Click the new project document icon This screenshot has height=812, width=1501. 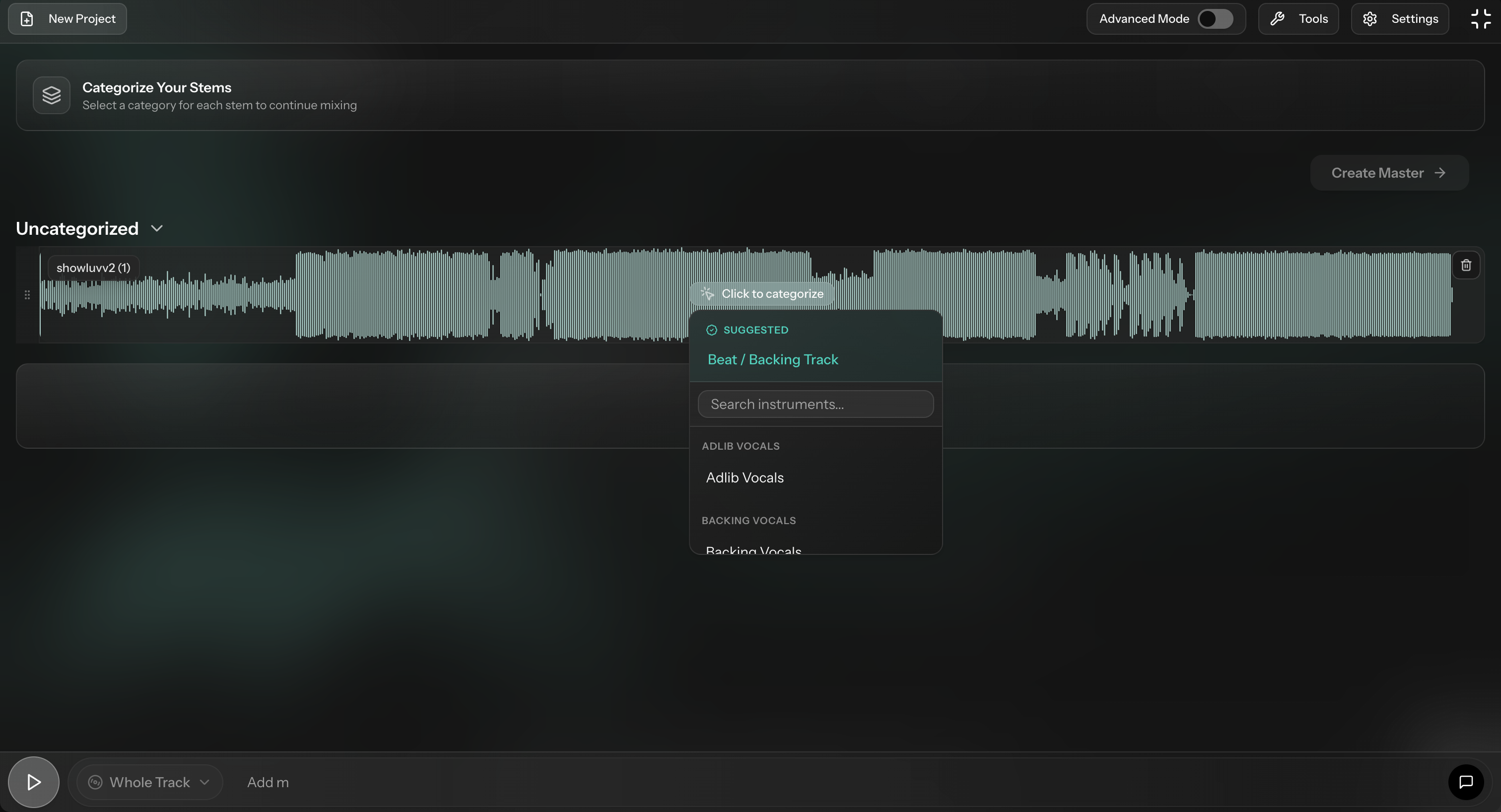pos(27,18)
